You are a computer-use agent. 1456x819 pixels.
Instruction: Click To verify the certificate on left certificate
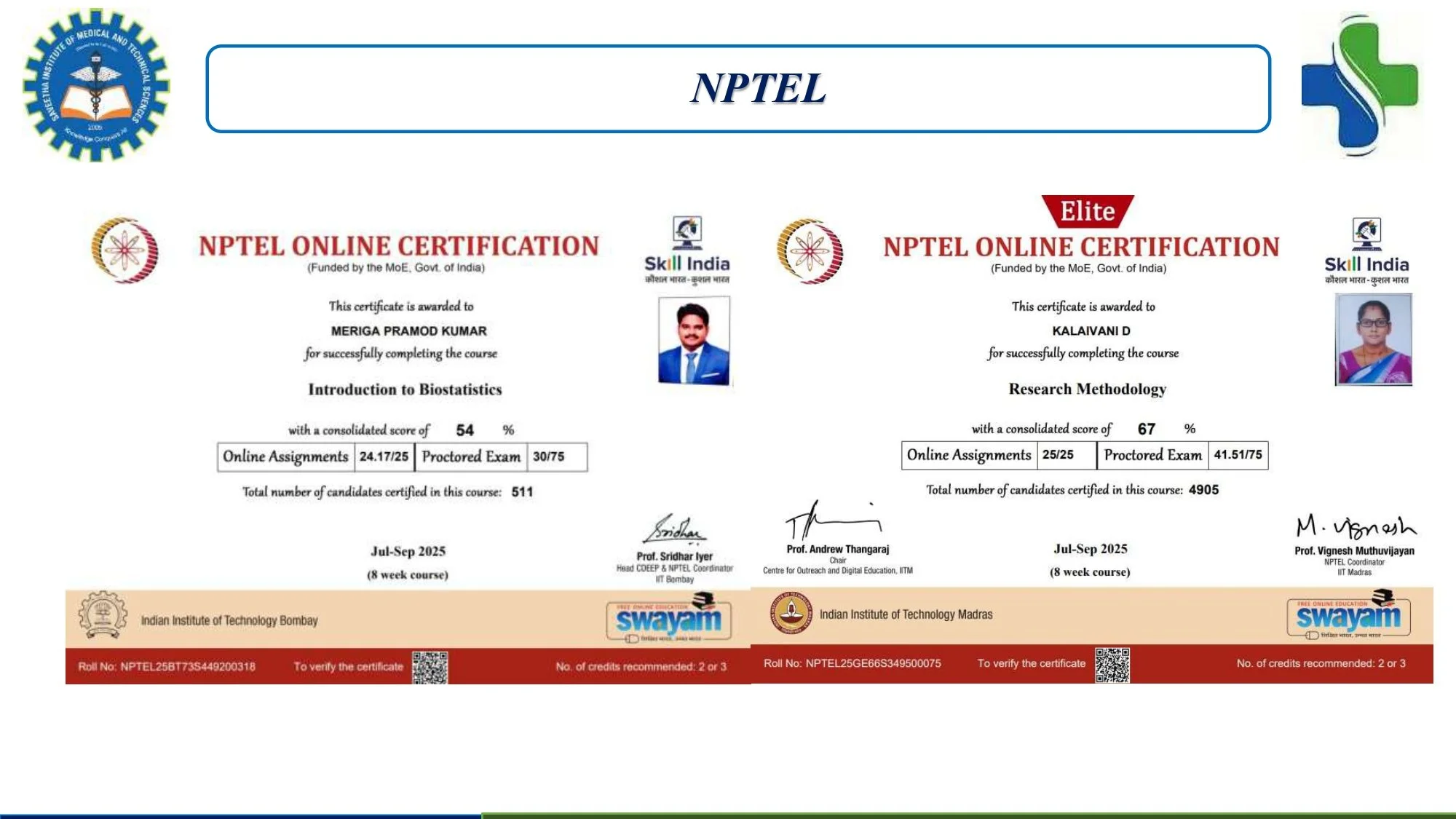(x=349, y=665)
